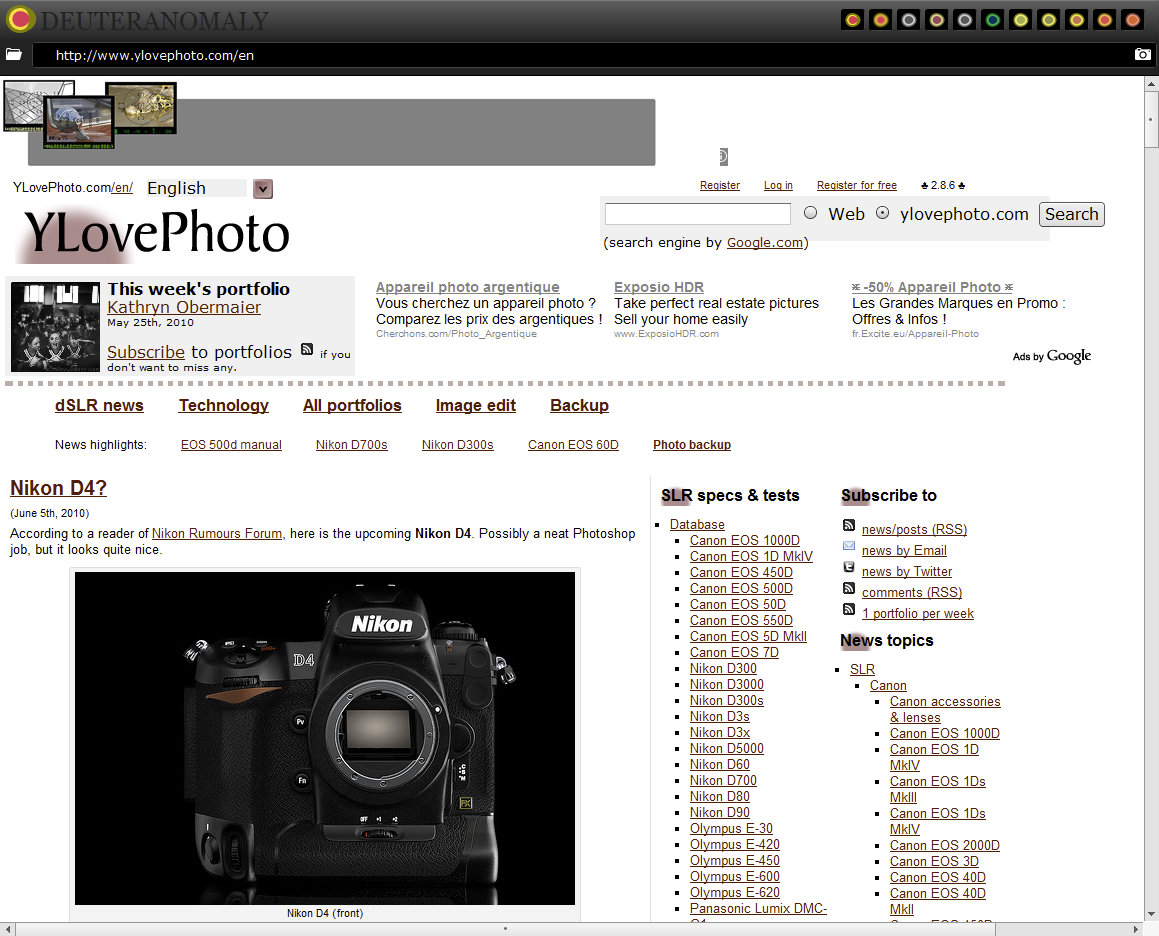Click the RSS icon beside comments (RSS)
Viewport: 1159px width, 936px height.
(849, 589)
